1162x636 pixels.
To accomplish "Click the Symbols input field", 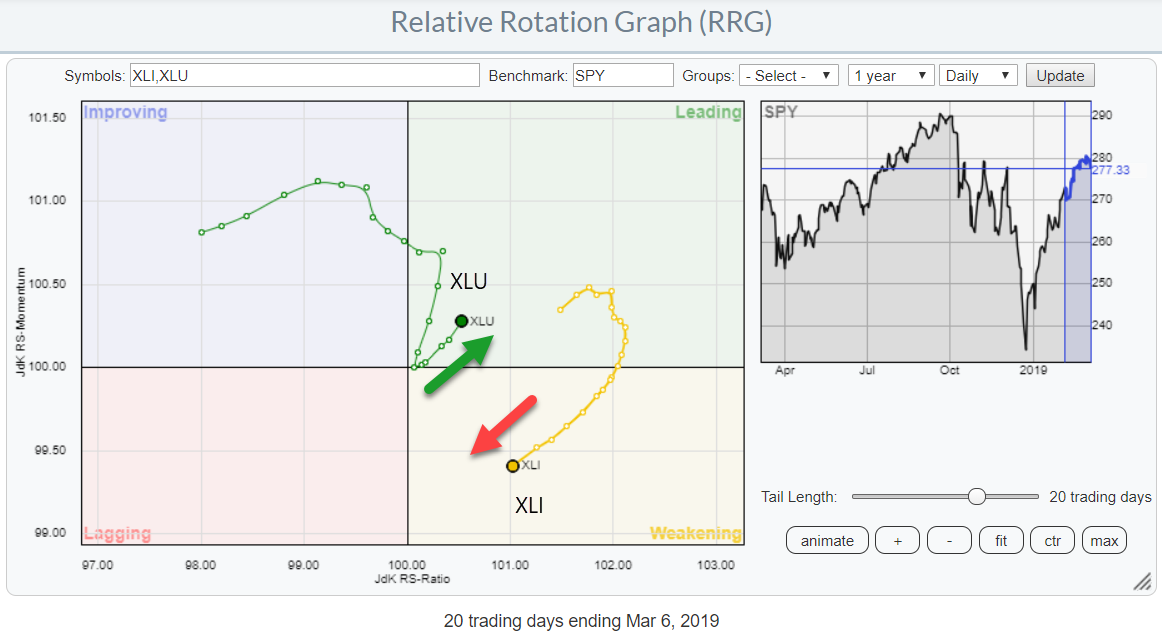I will 304,76.
